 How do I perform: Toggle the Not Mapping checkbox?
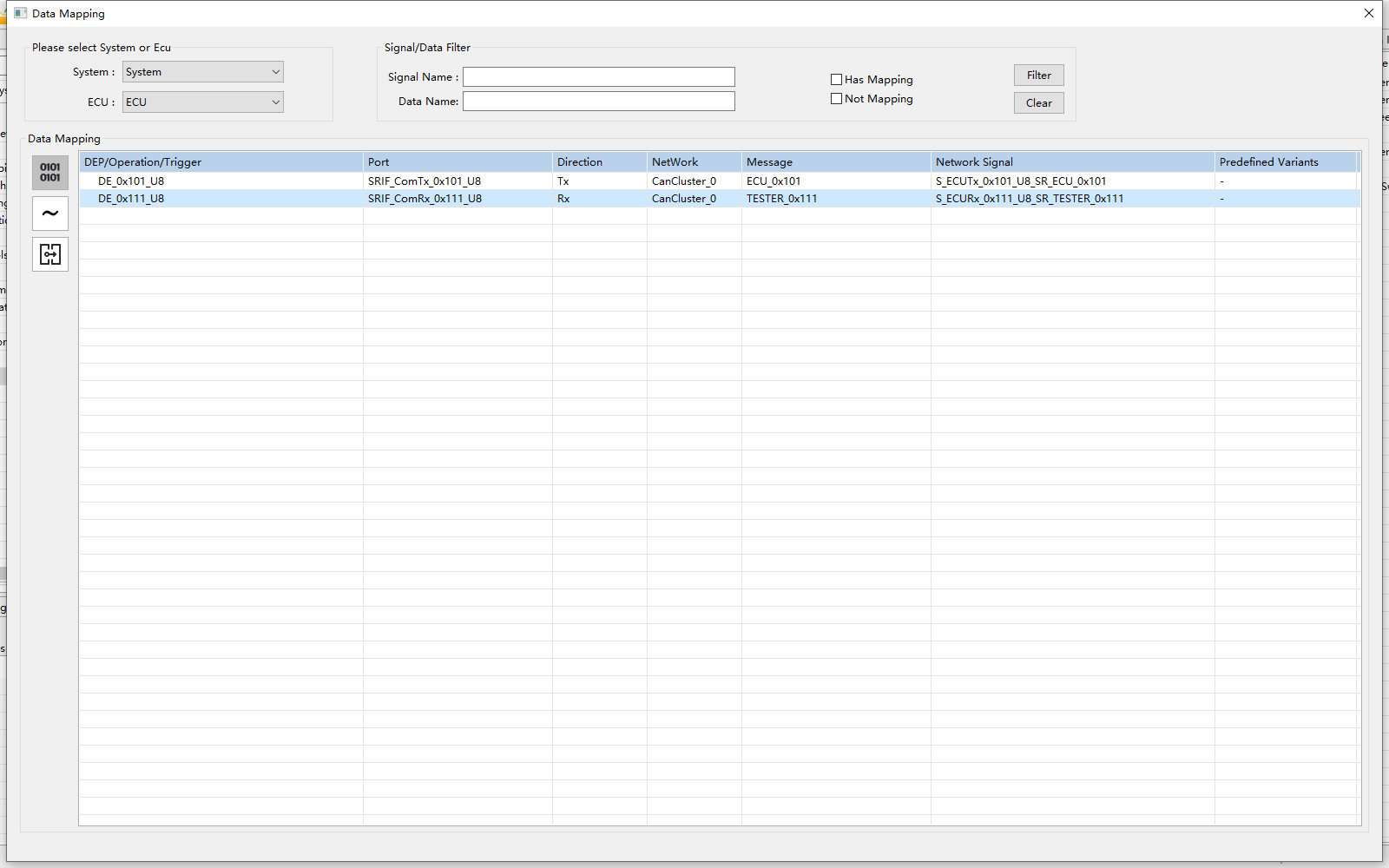pyautogui.click(x=837, y=99)
